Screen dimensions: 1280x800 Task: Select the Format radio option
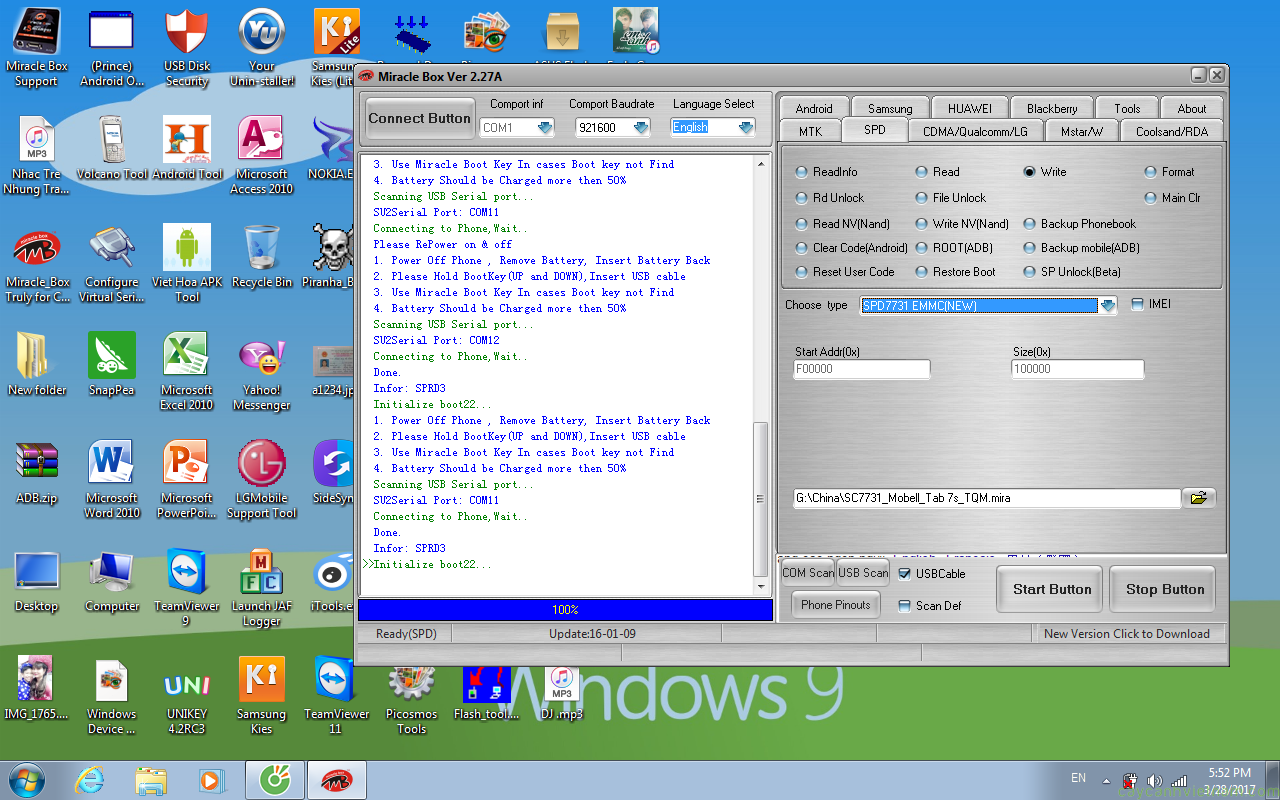coord(1170,172)
